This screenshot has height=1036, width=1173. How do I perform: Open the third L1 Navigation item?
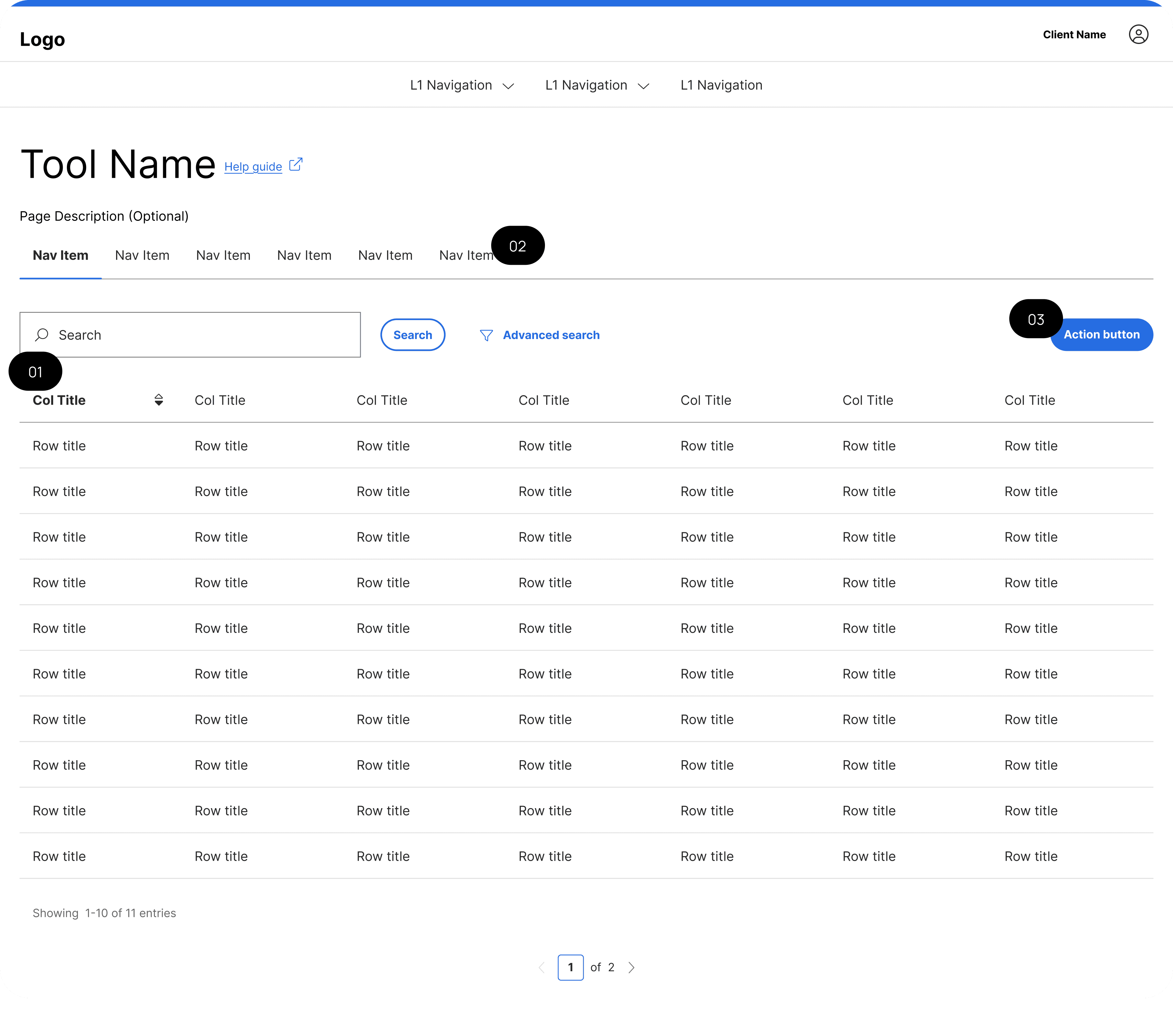[721, 85]
